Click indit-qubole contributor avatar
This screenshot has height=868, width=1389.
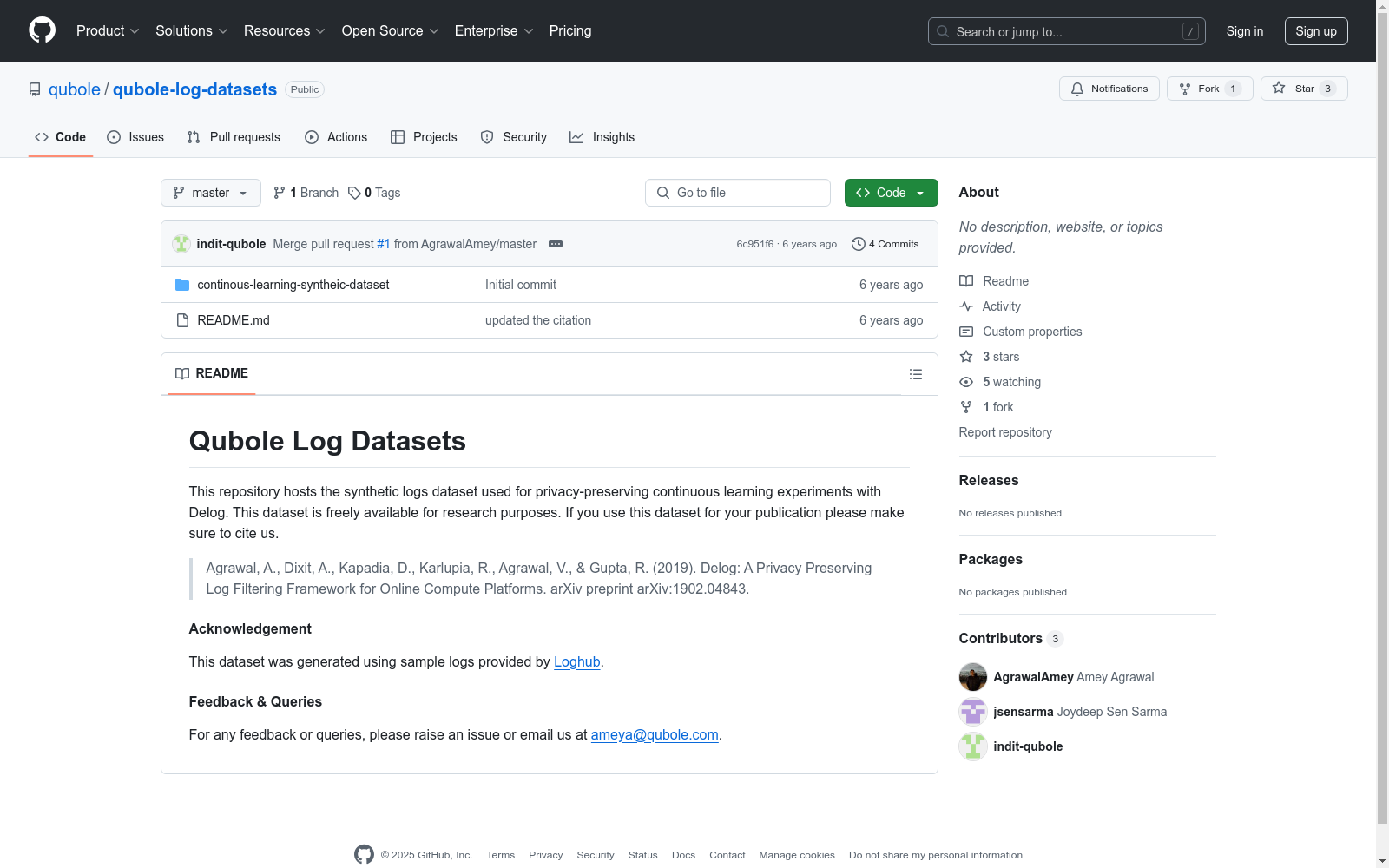coord(973,746)
